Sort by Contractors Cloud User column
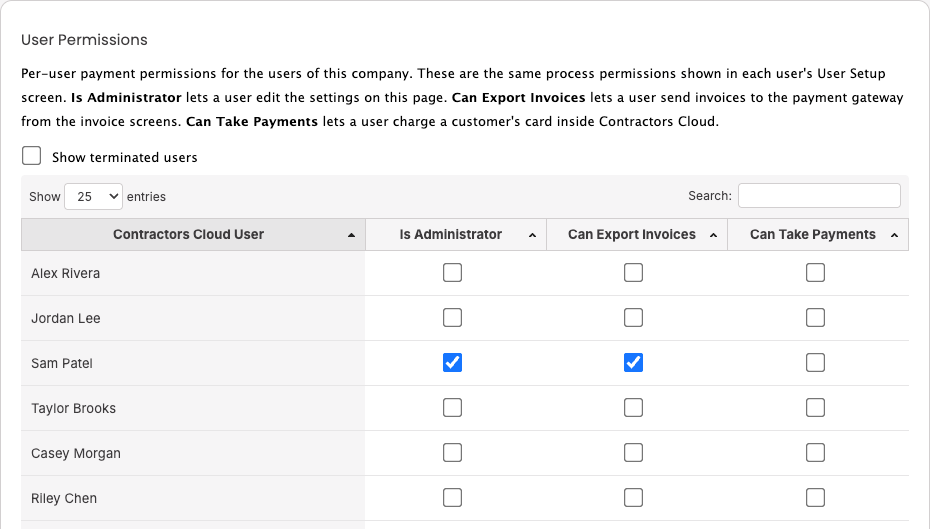Screen dimensions: 930x529 [x=193, y=234]
